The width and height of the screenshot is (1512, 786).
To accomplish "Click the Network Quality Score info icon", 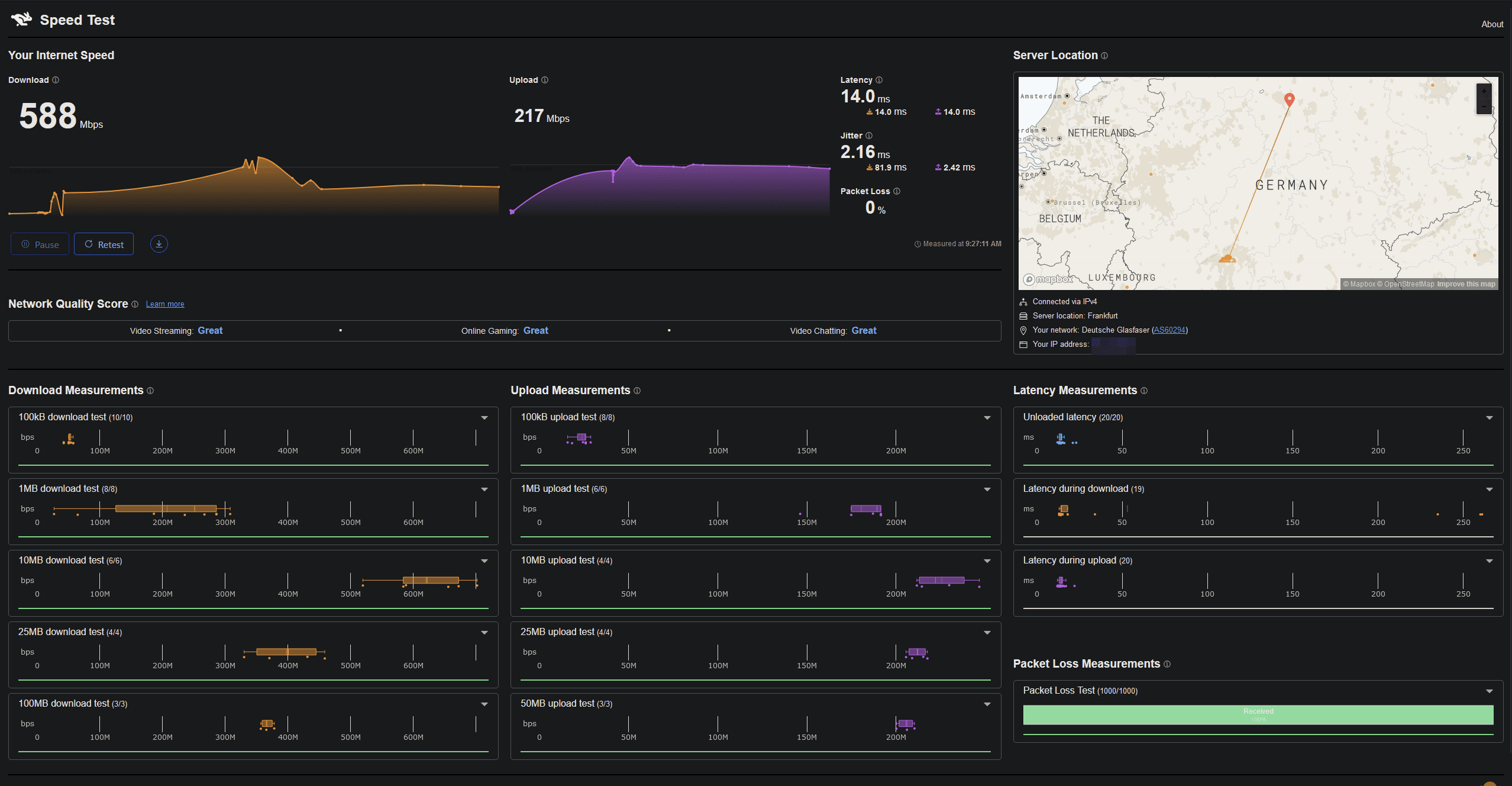I will click(x=135, y=304).
